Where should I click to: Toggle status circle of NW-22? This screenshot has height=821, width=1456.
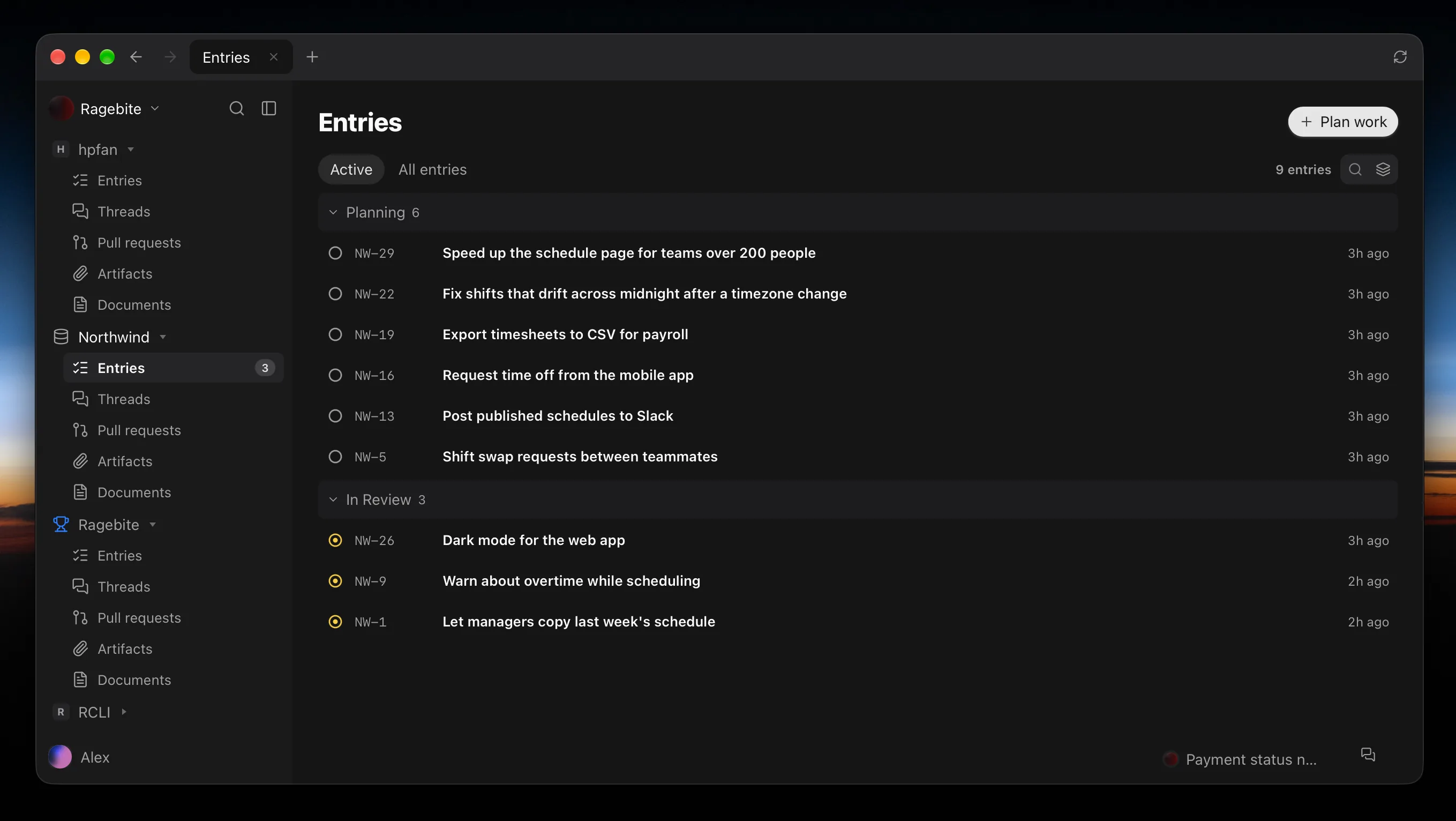(x=335, y=294)
